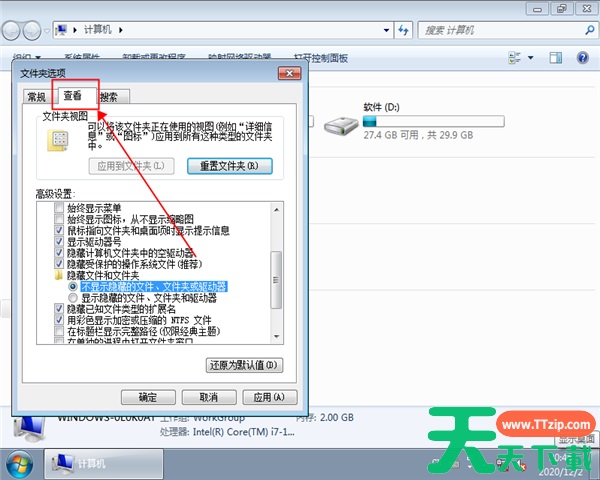Click the Windows Start button
The width and height of the screenshot is (600, 480).
20,462
